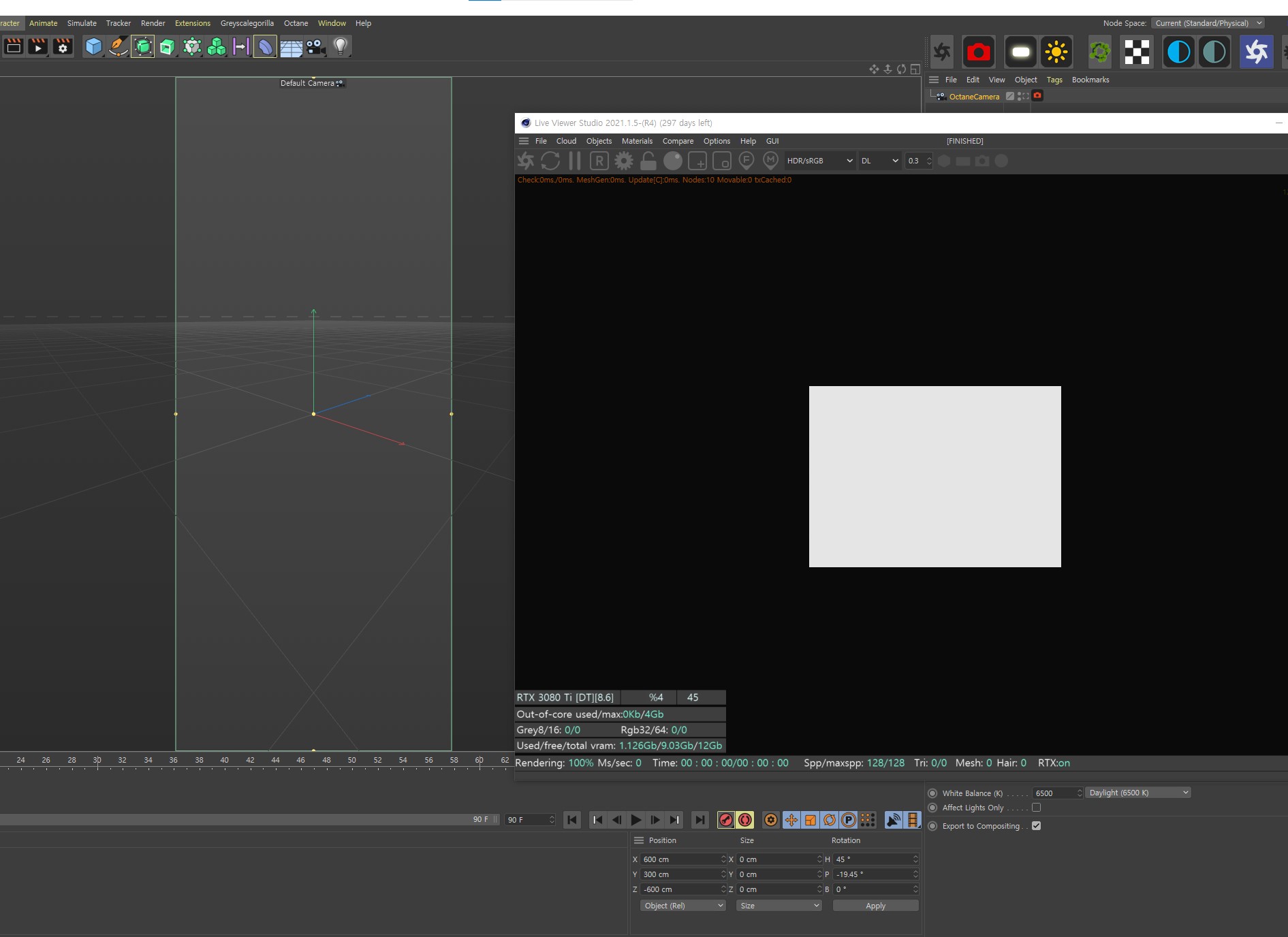The width and height of the screenshot is (1288, 937).
Task: Click the Octane area light icon
Action: (1020, 52)
